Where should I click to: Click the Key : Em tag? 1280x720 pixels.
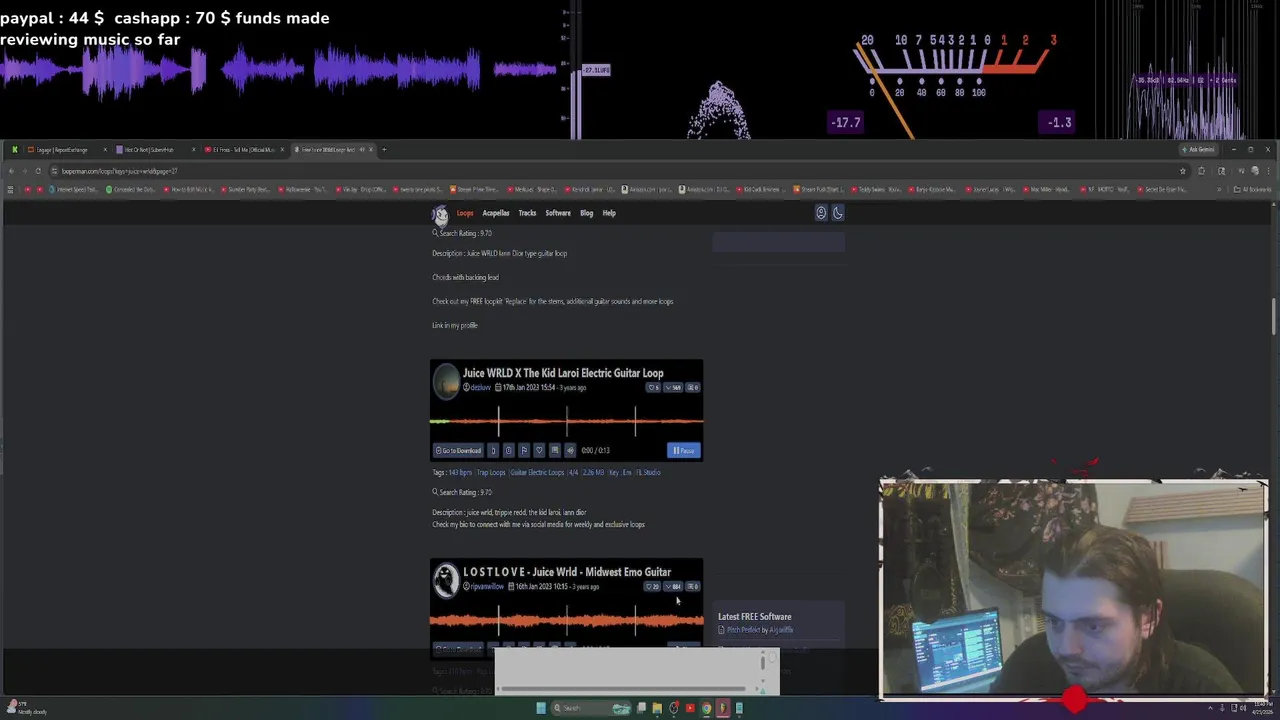pyautogui.click(x=619, y=472)
